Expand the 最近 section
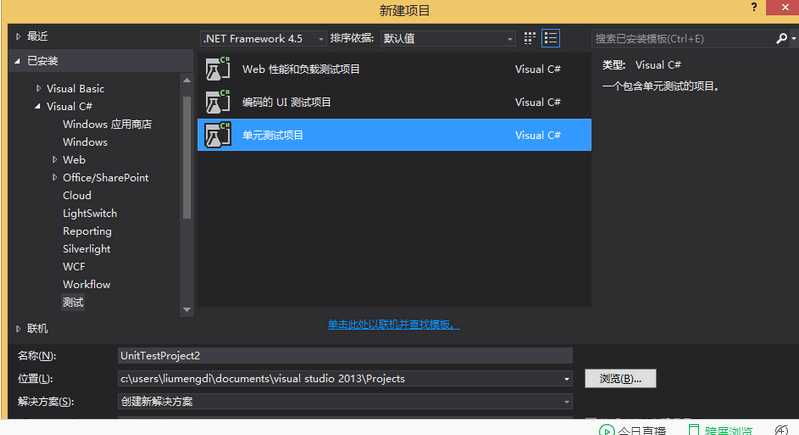The height and width of the screenshot is (435, 799). [x=18, y=36]
